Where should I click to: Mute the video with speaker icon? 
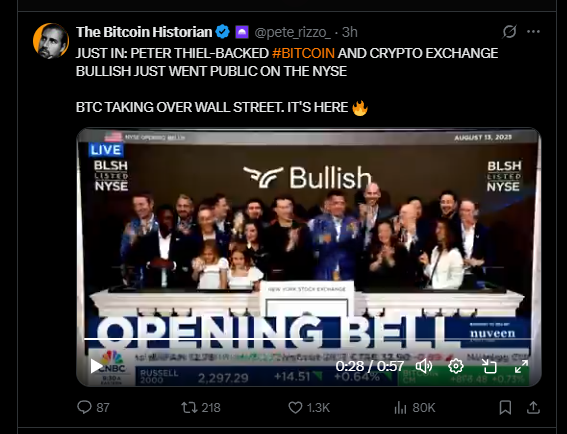[x=424, y=366]
